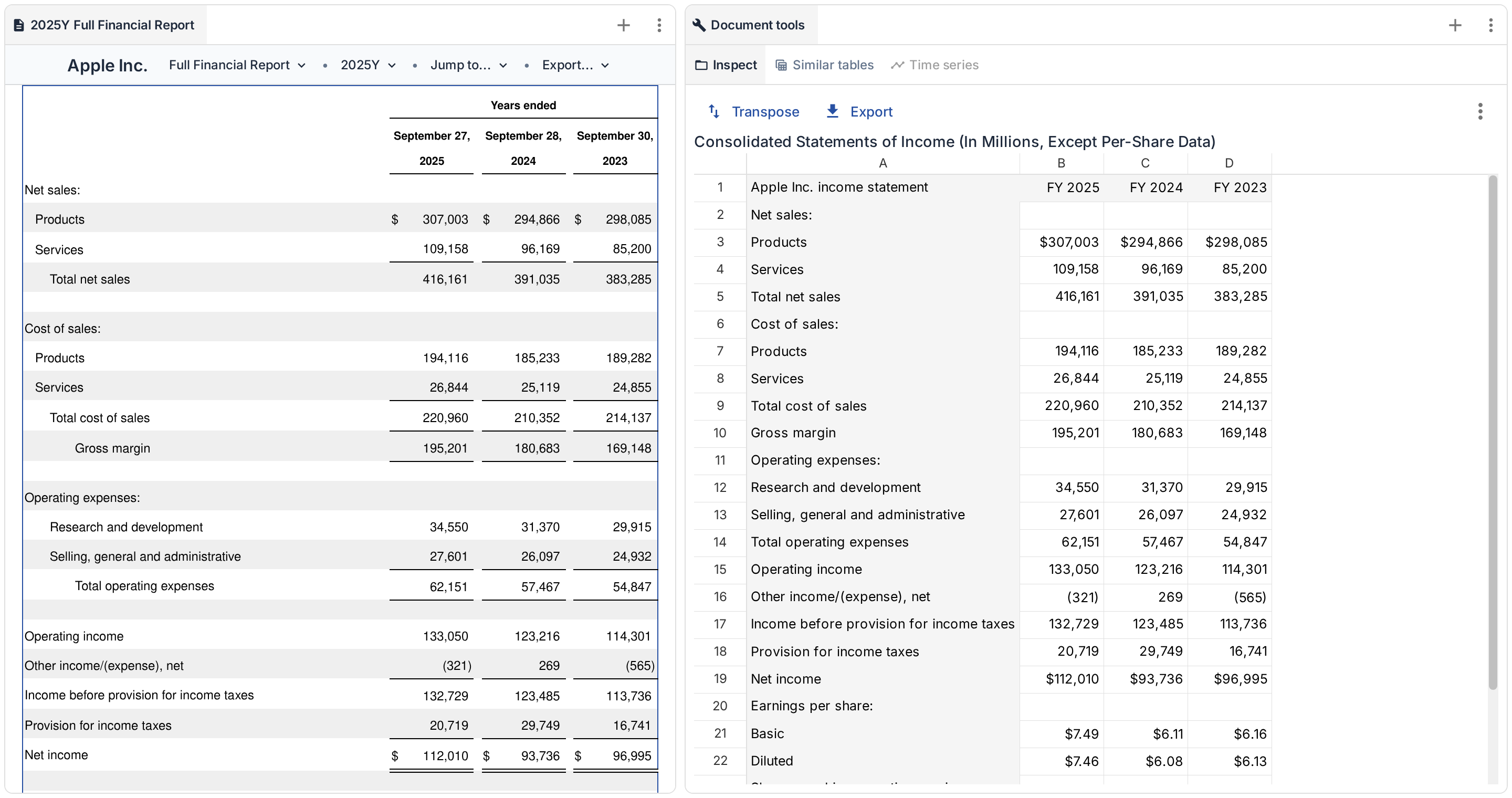This screenshot has width=1512, height=798.
Task: Open the three-dot menu beside Transpose and Export
Action: [1480, 111]
